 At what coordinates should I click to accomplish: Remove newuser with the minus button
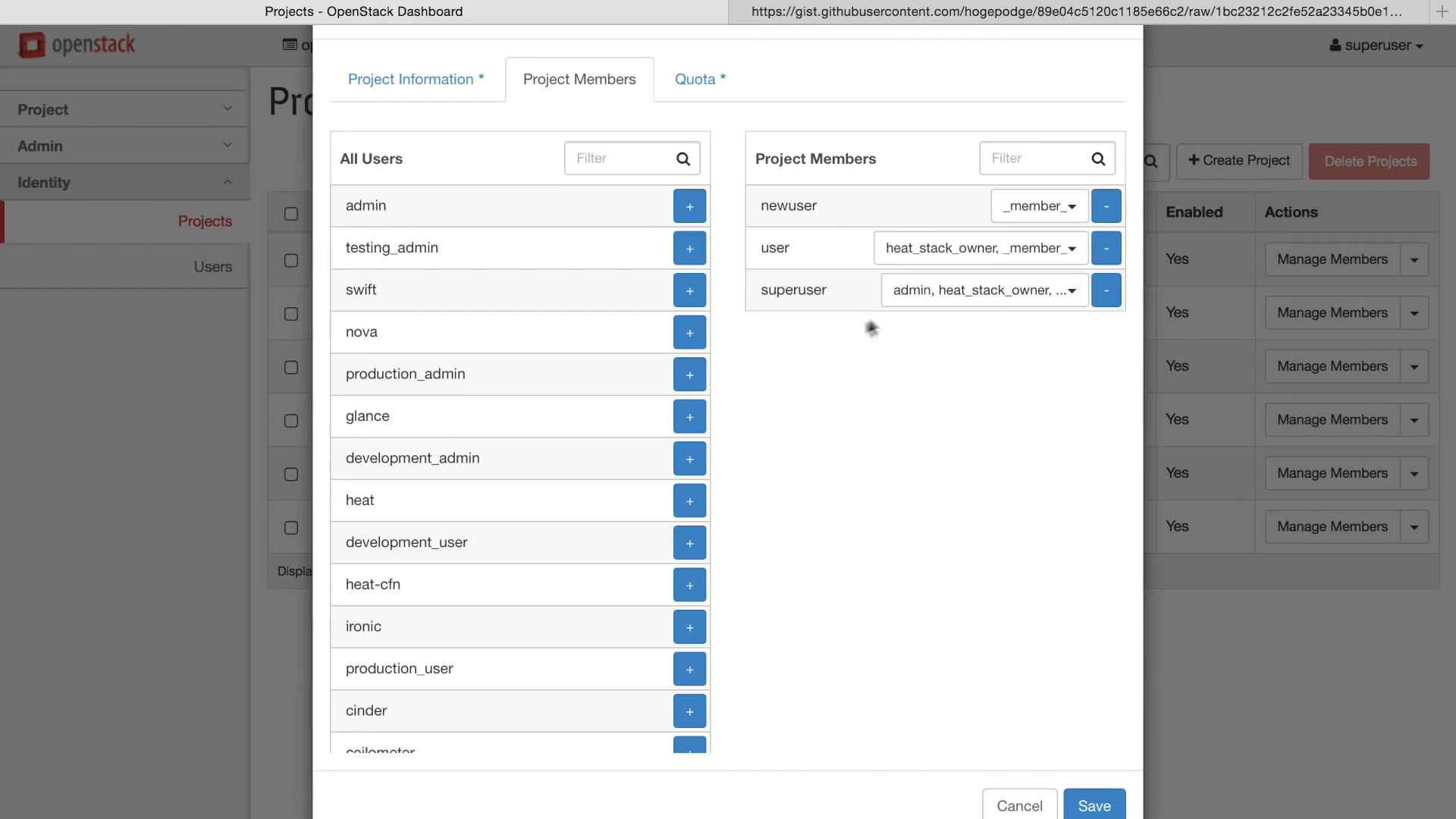tap(1106, 206)
